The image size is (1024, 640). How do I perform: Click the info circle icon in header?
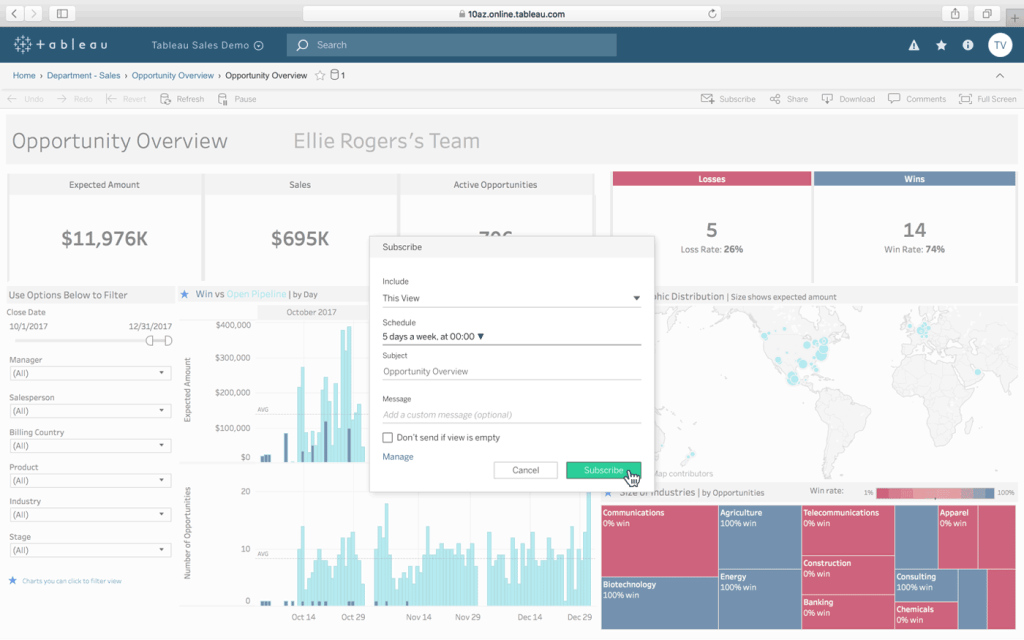(968, 45)
